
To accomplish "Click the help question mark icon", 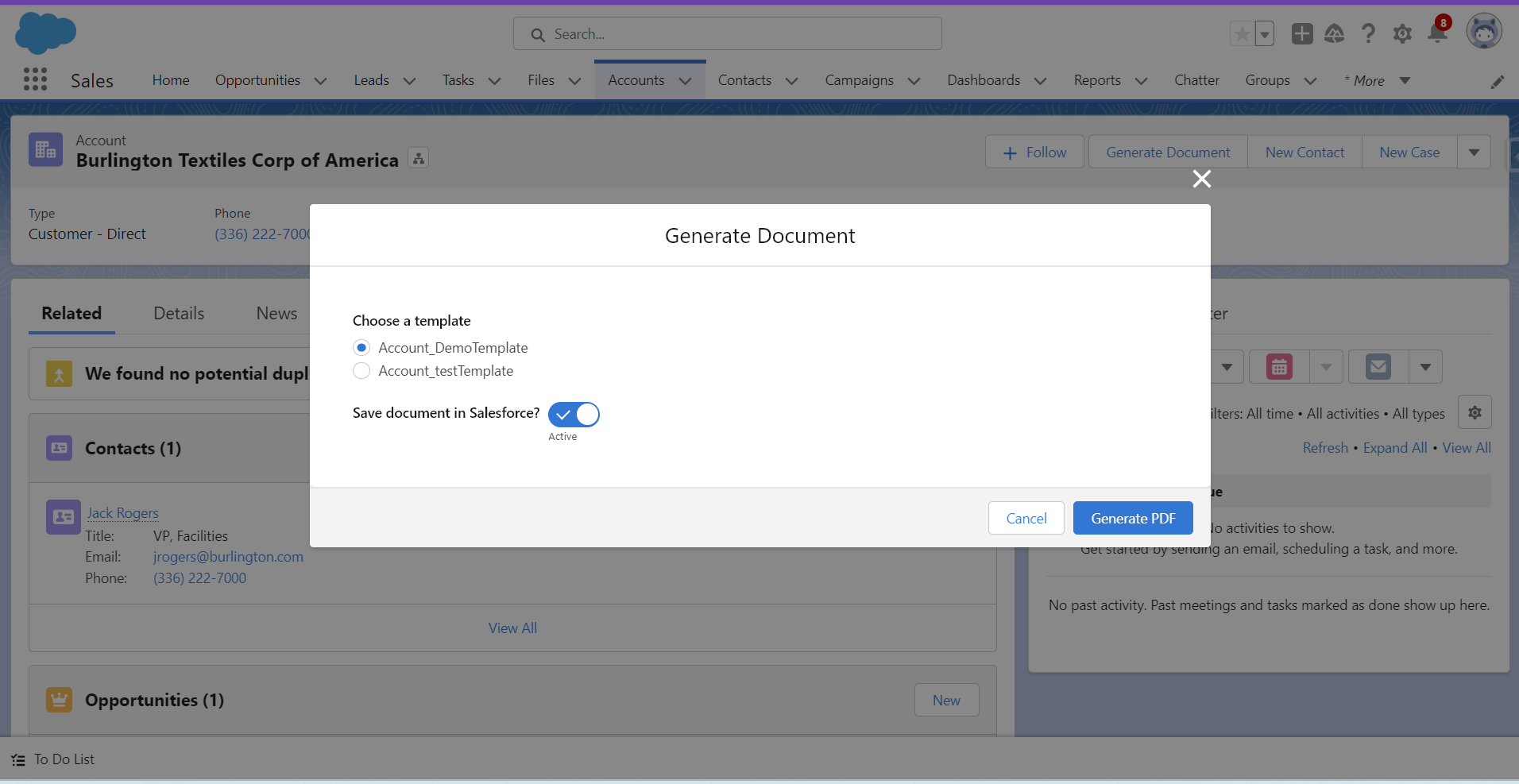I will tap(1368, 33).
